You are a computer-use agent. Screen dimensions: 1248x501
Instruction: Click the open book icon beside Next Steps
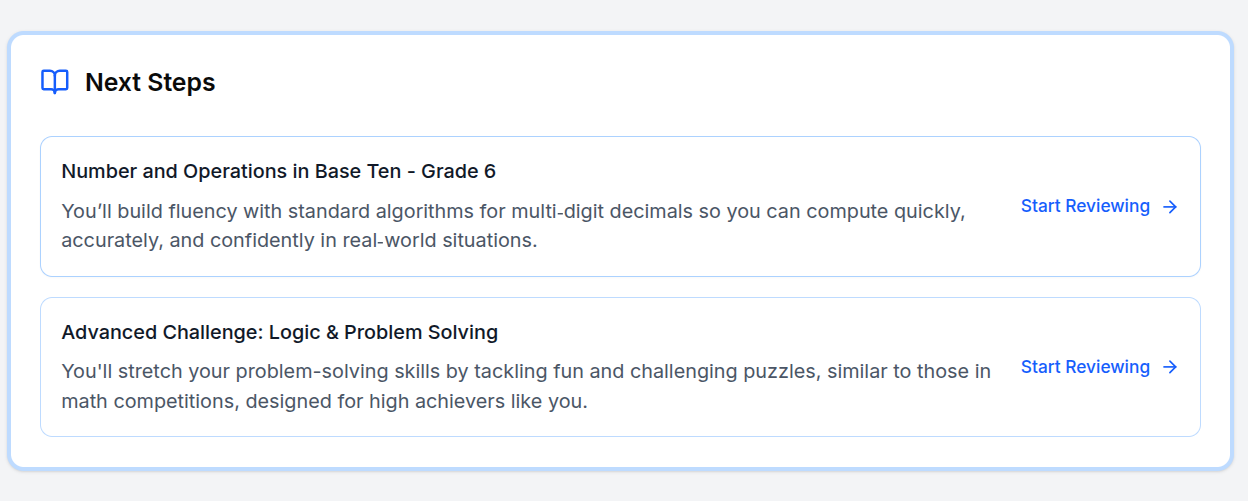coord(55,82)
